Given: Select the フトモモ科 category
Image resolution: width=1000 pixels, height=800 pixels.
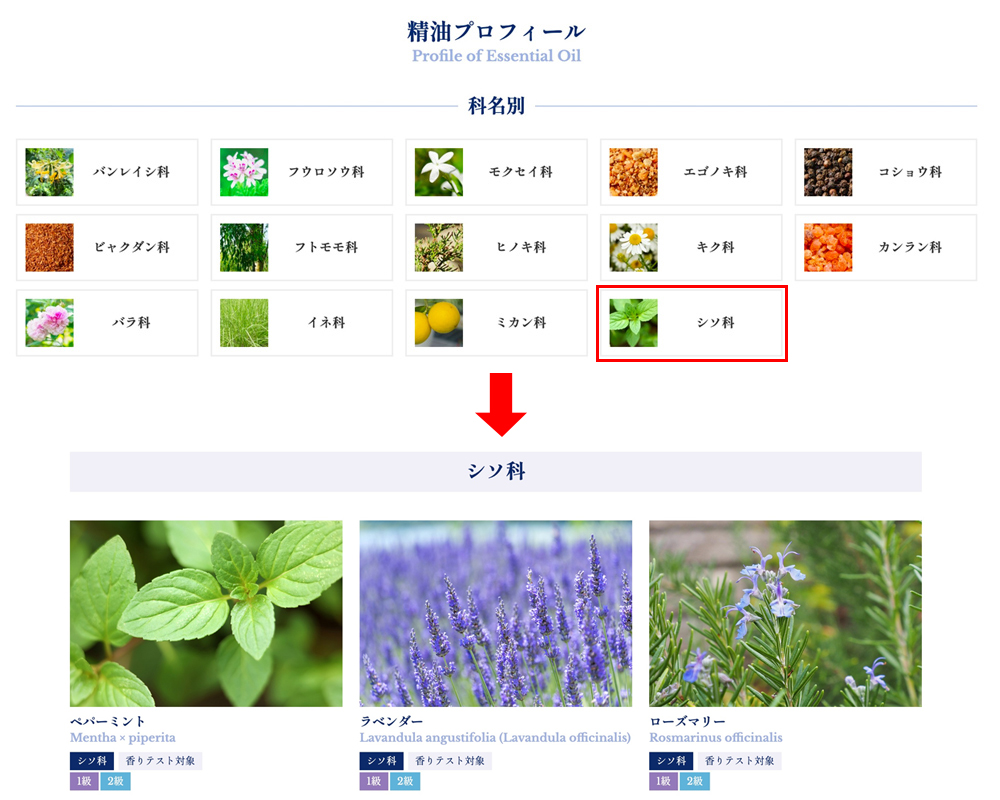Looking at the screenshot, I should (x=301, y=247).
